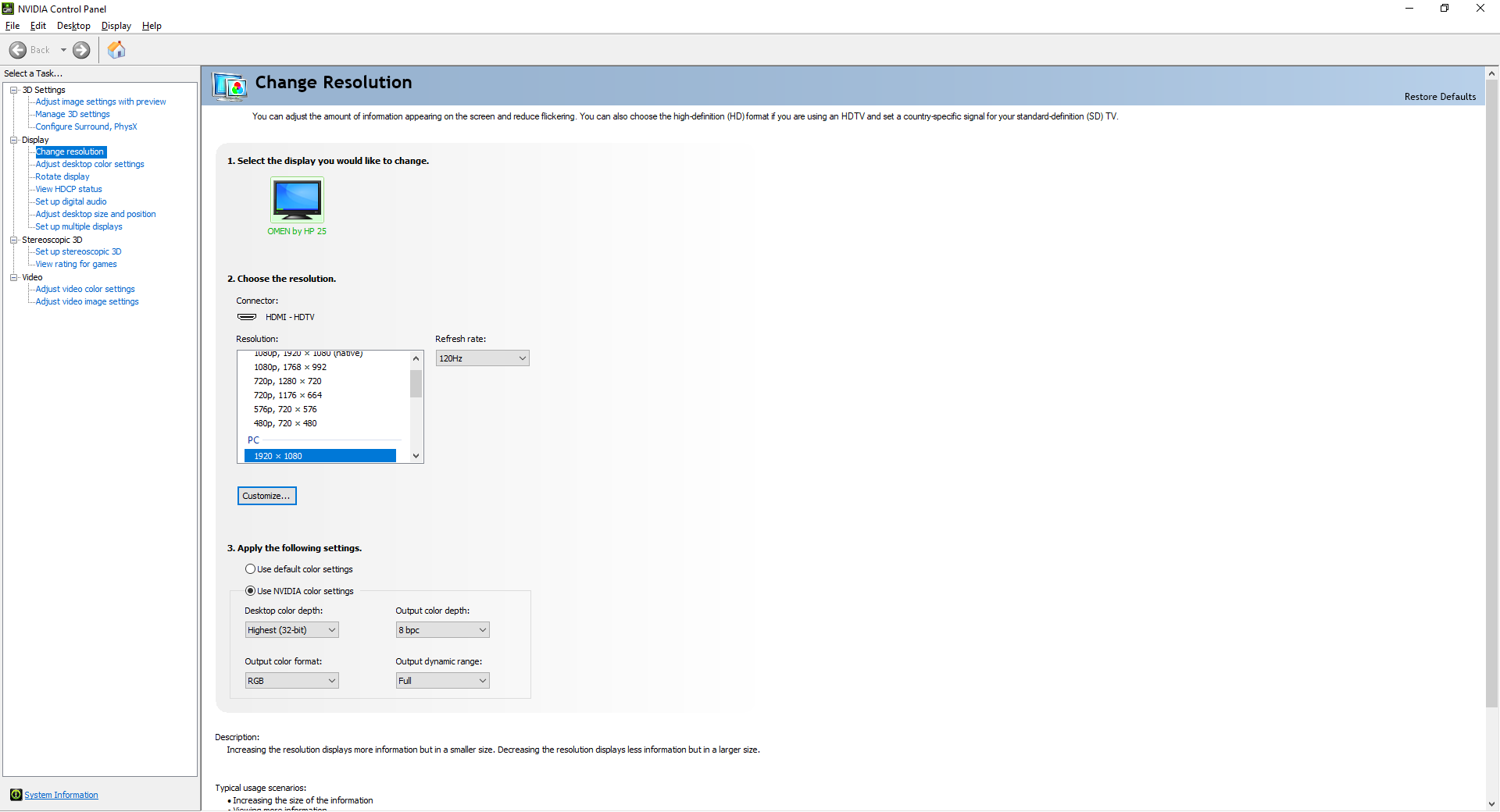1500x812 pixels.
Task: Open View HDCP status
Action: point(69,189)
